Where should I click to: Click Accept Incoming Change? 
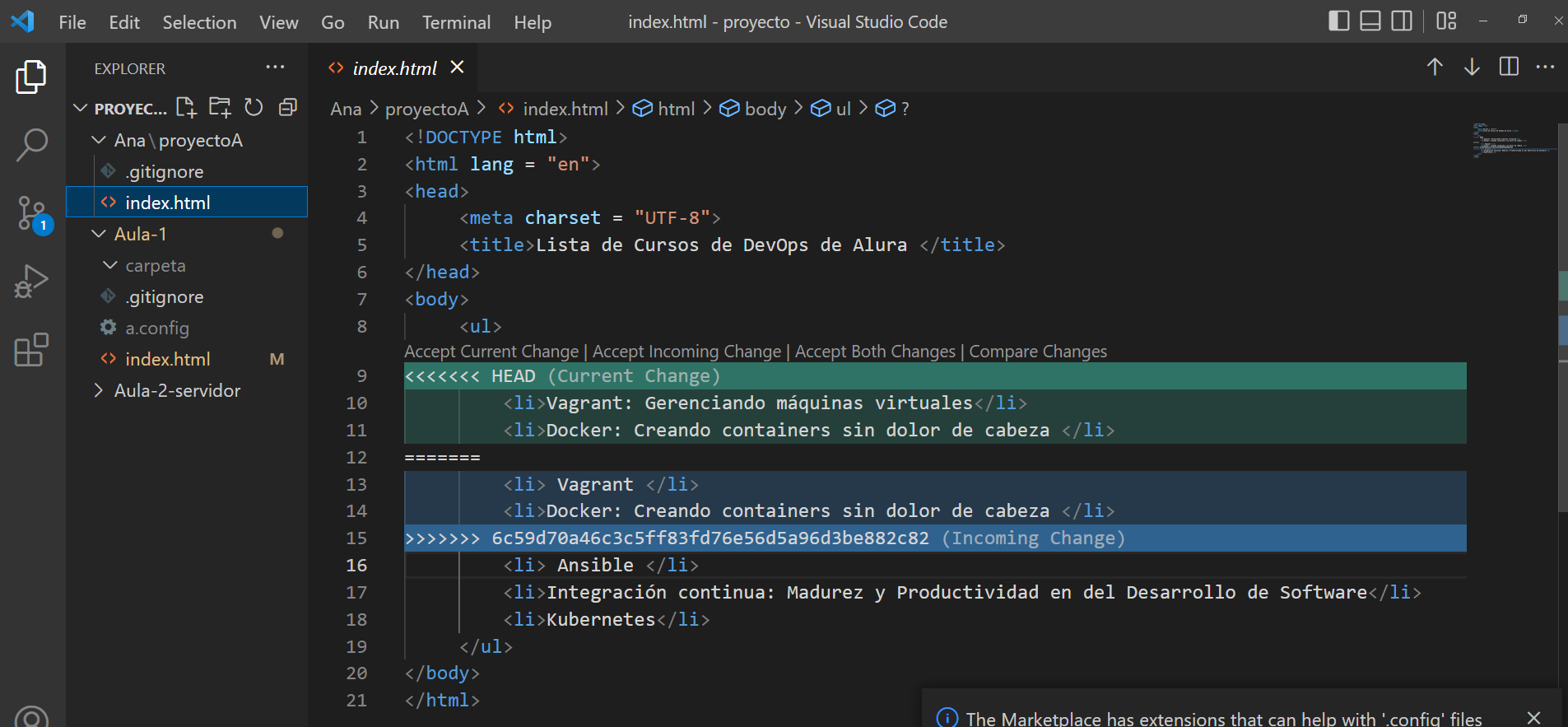click(x=686, y=352)
